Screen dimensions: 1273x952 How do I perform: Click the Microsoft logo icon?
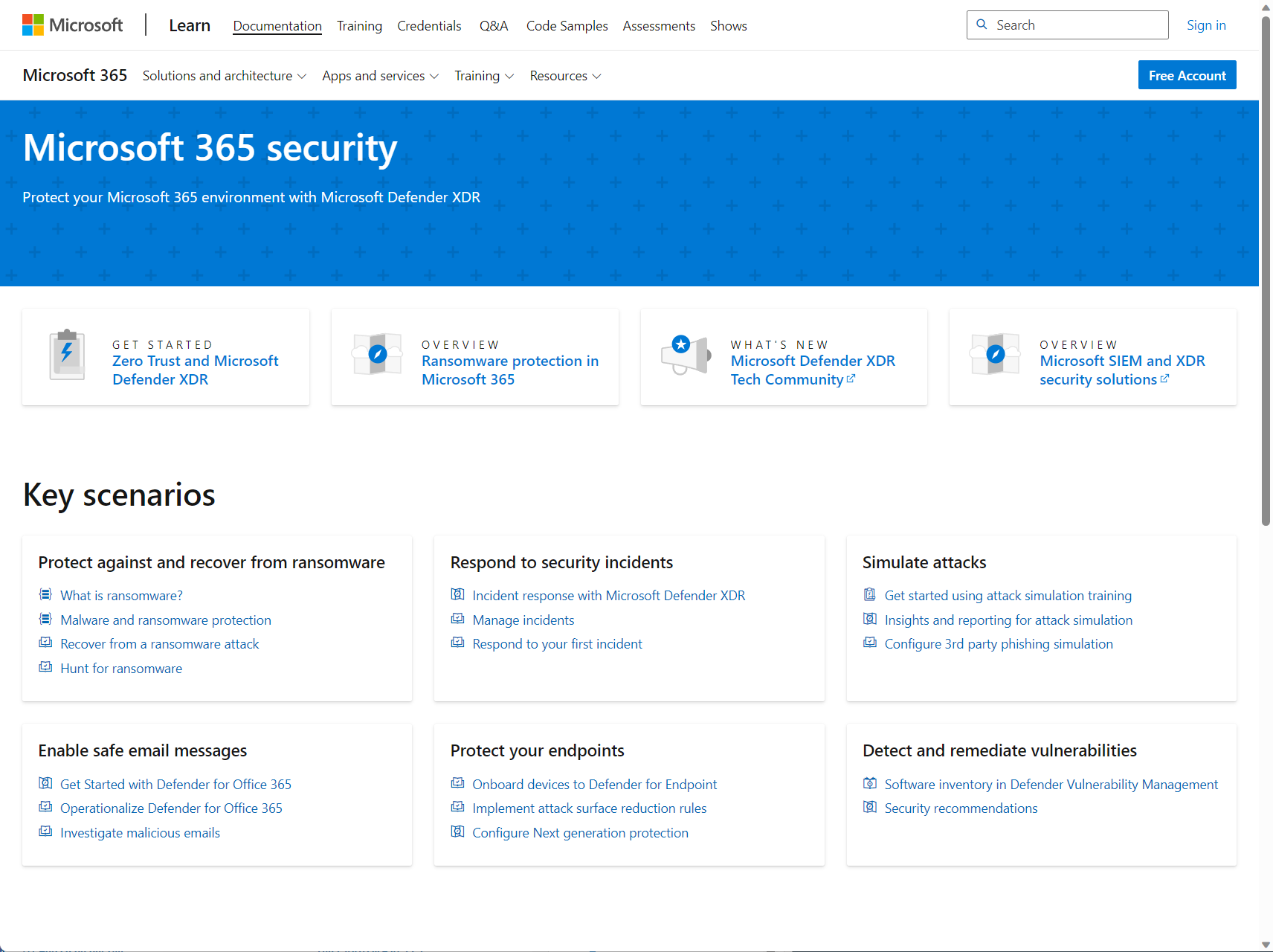[x=33, y=25]
